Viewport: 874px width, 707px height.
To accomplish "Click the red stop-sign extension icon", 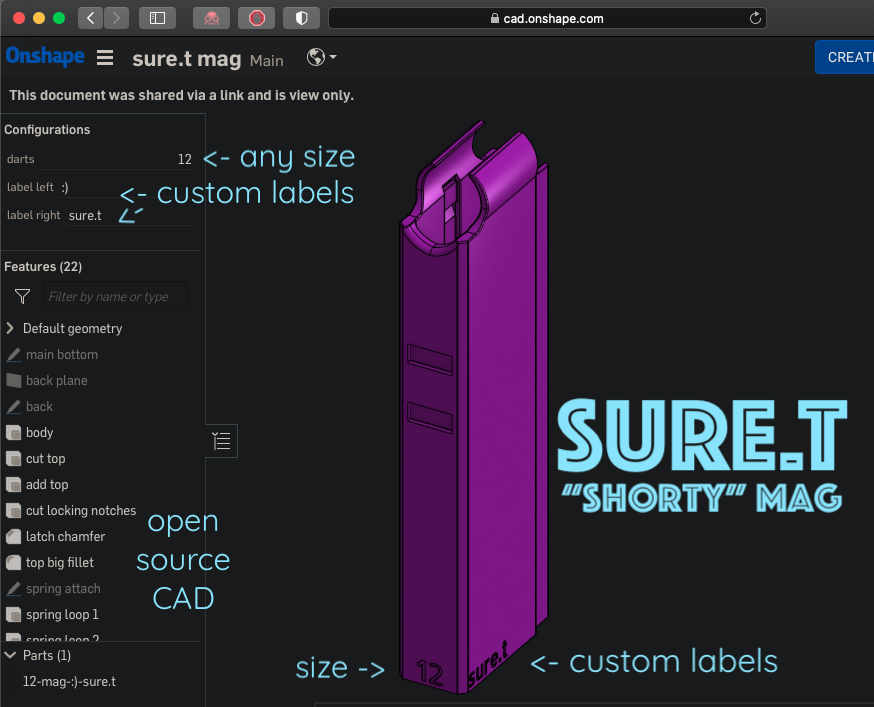I will 256,18.
